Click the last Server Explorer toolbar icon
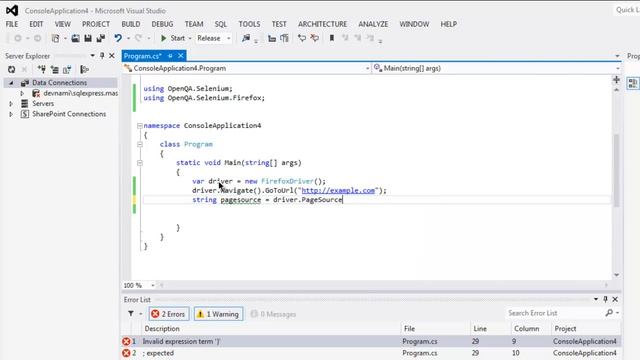640x360 pixels. [x=84, y=69]
